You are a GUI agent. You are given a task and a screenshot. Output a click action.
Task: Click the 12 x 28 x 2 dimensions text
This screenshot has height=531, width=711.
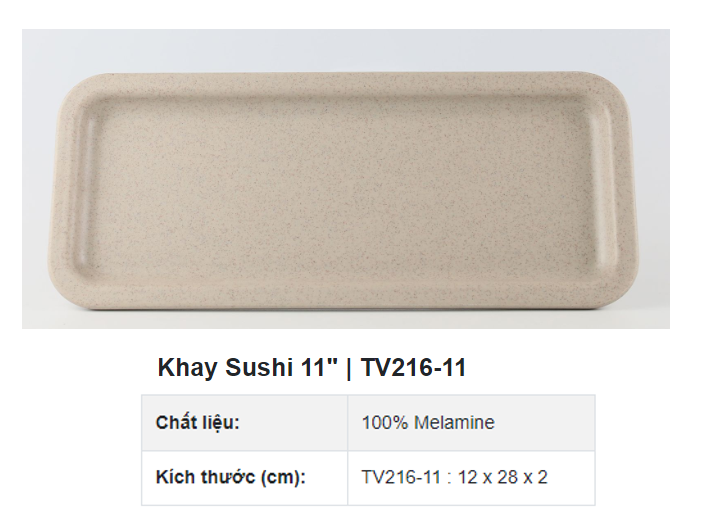coord(502,477)
